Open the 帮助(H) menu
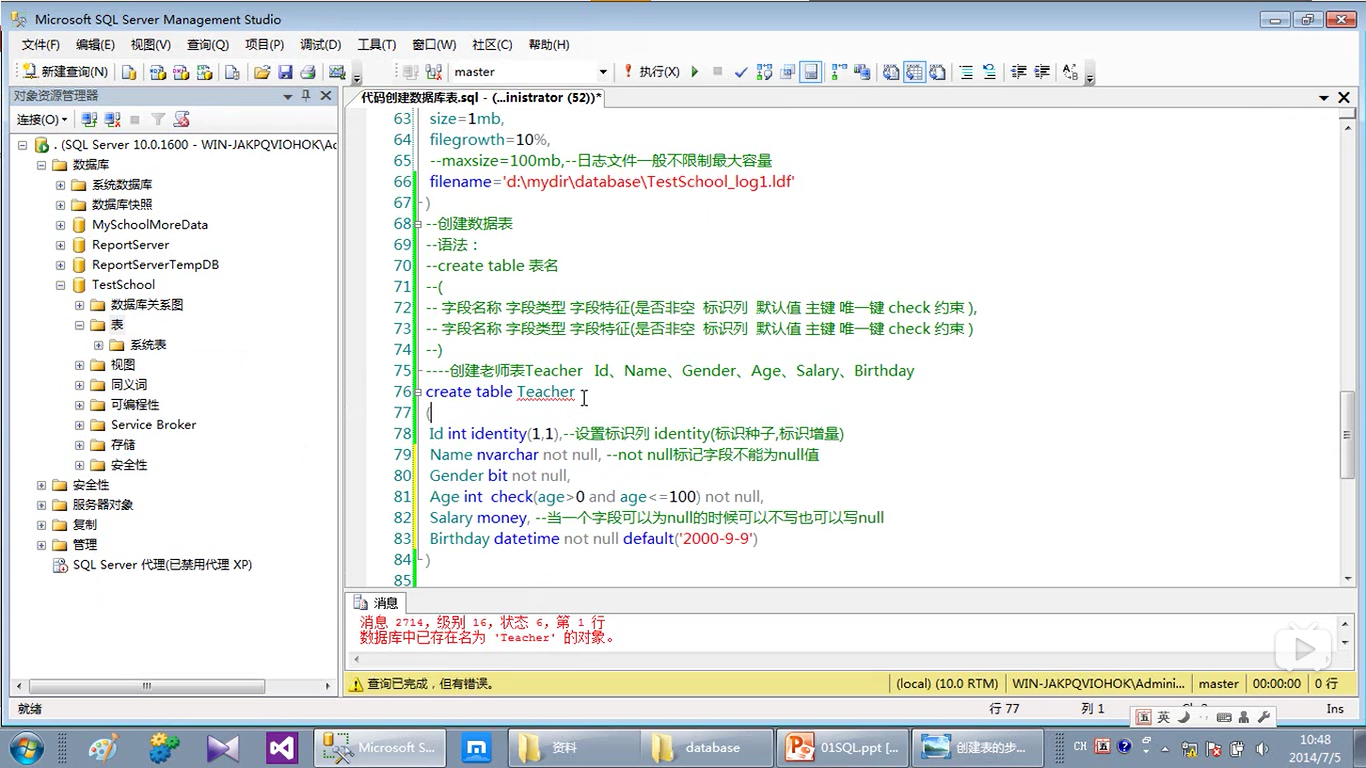 (549, 45)
